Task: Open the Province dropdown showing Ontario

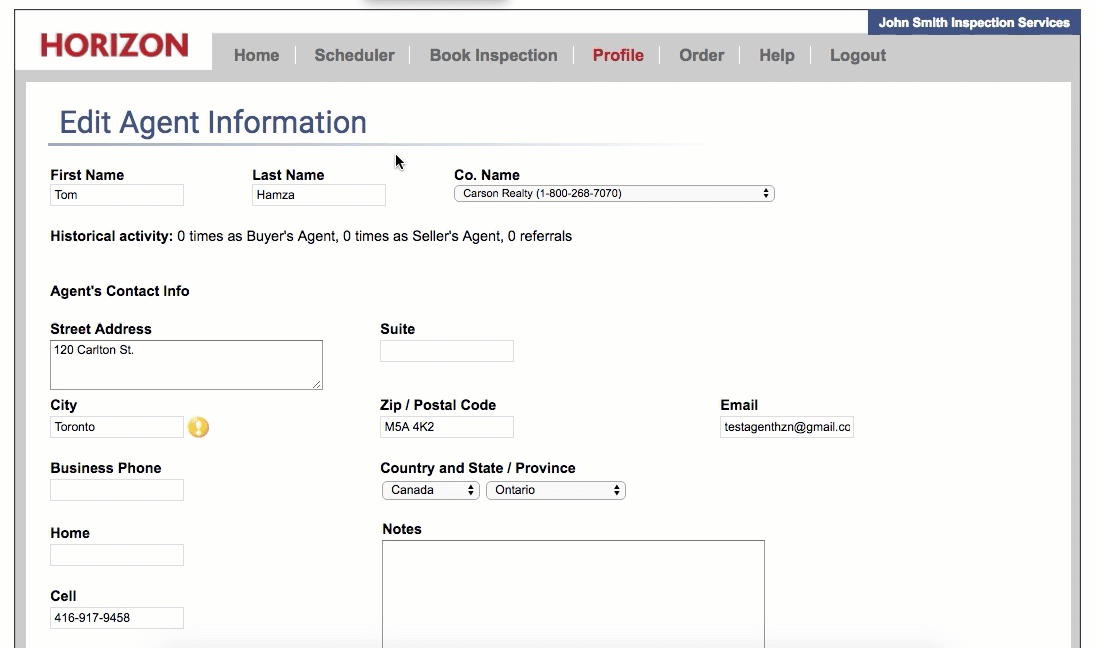Action: [556, 490]
